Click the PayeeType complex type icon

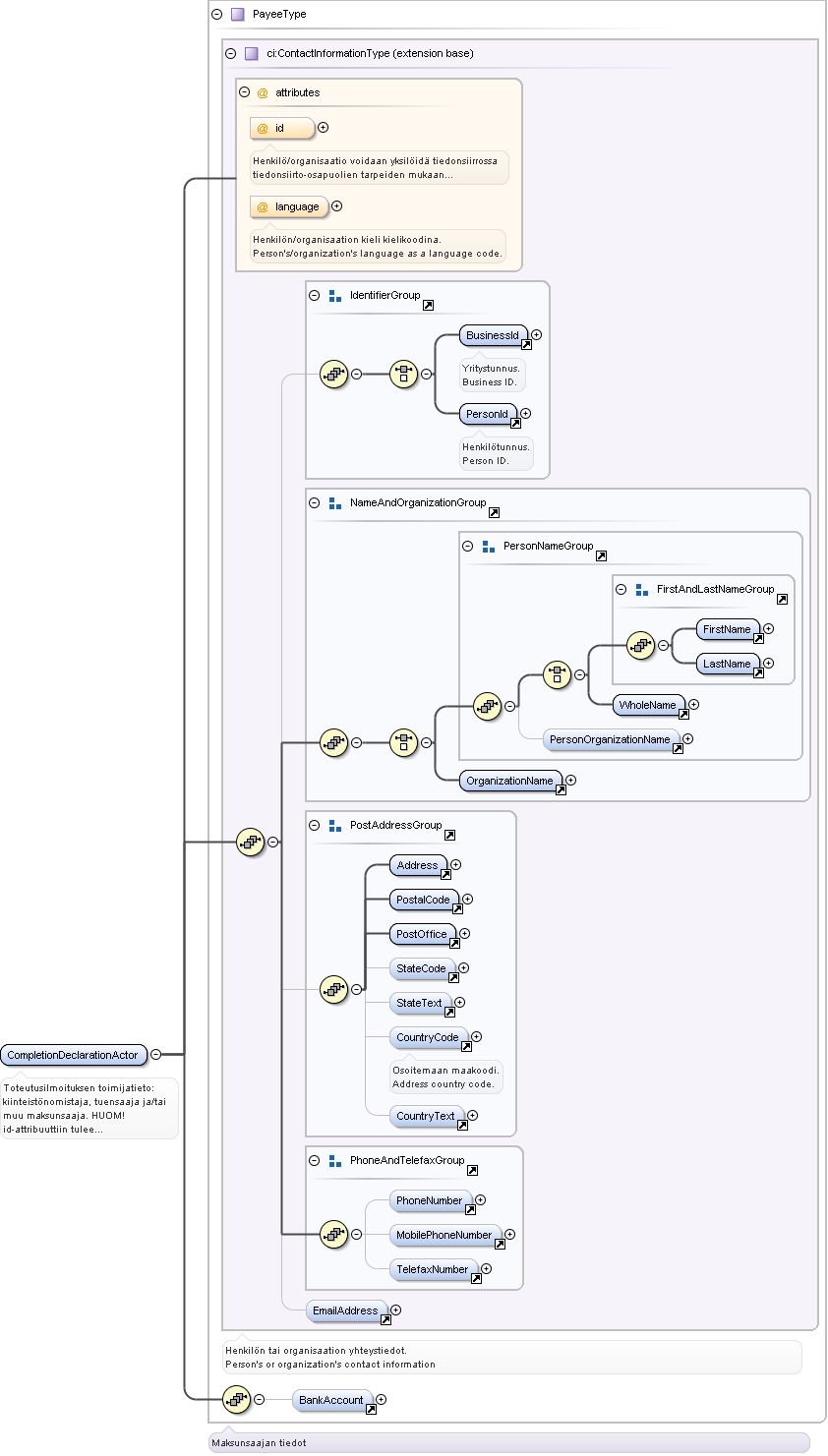[x=238, y=14]
